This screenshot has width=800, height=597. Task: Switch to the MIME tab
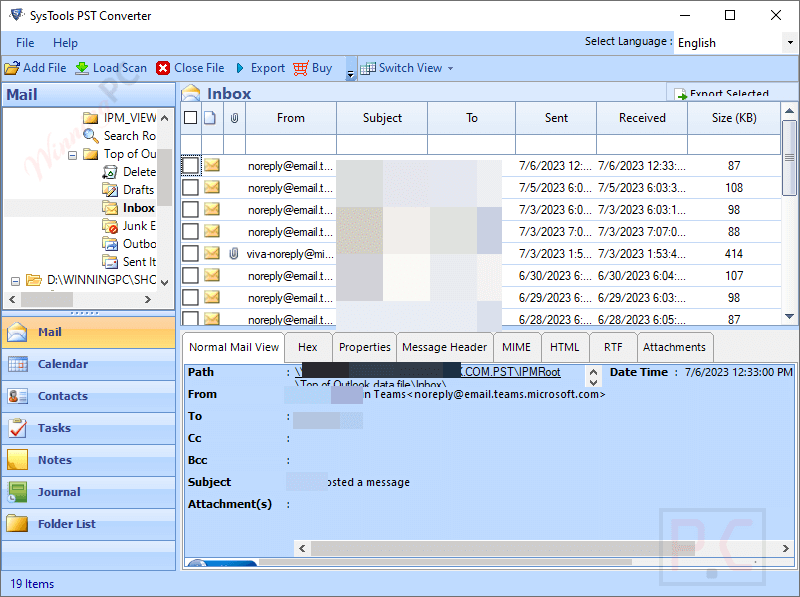[x=516, y=347]
